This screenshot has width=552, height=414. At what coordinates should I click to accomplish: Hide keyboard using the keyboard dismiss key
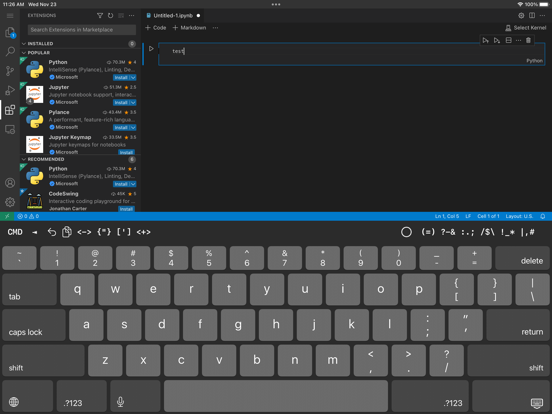[511, 397]
